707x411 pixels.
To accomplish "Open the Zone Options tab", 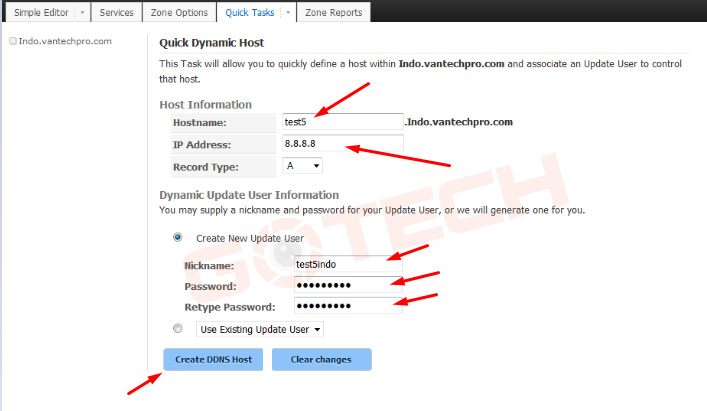I will [181, 12].
